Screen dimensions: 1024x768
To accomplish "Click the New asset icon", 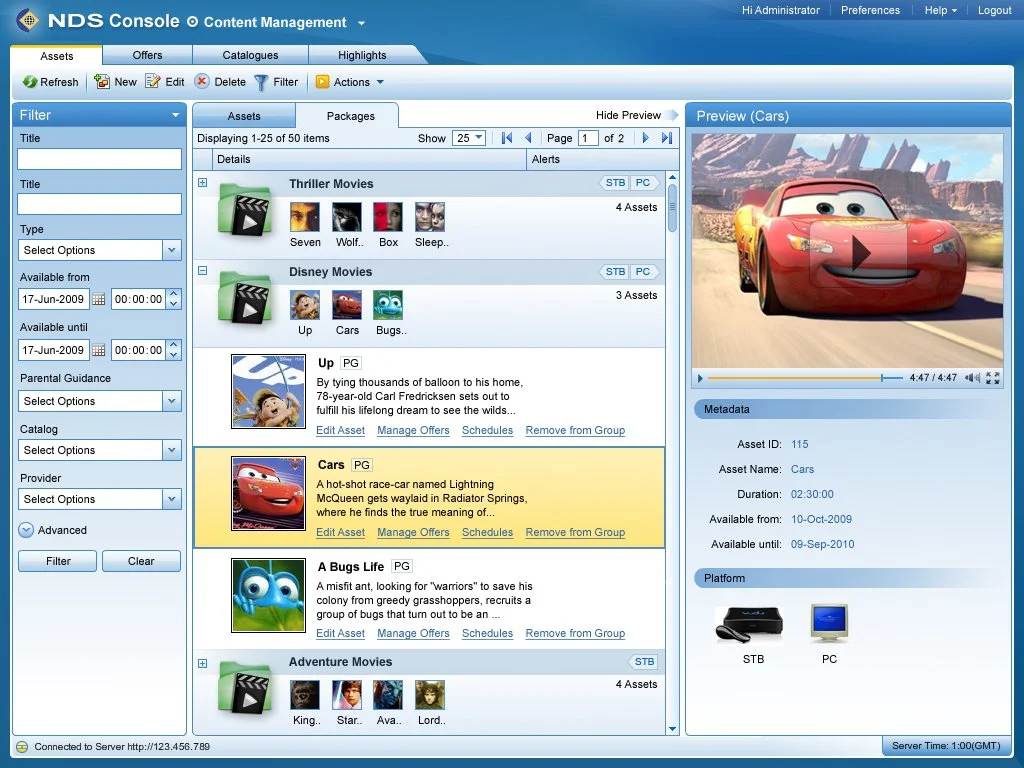I will point(102,82).
